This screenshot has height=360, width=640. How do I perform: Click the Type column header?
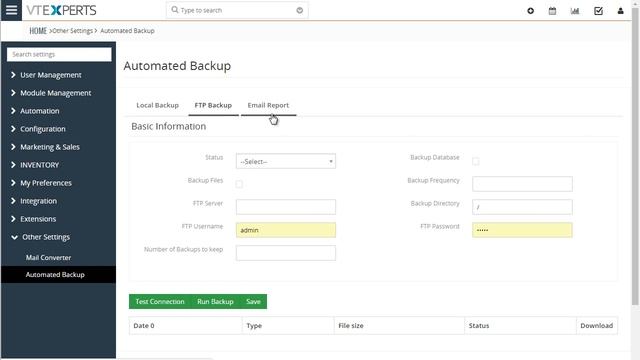click(x=288, y=326)
